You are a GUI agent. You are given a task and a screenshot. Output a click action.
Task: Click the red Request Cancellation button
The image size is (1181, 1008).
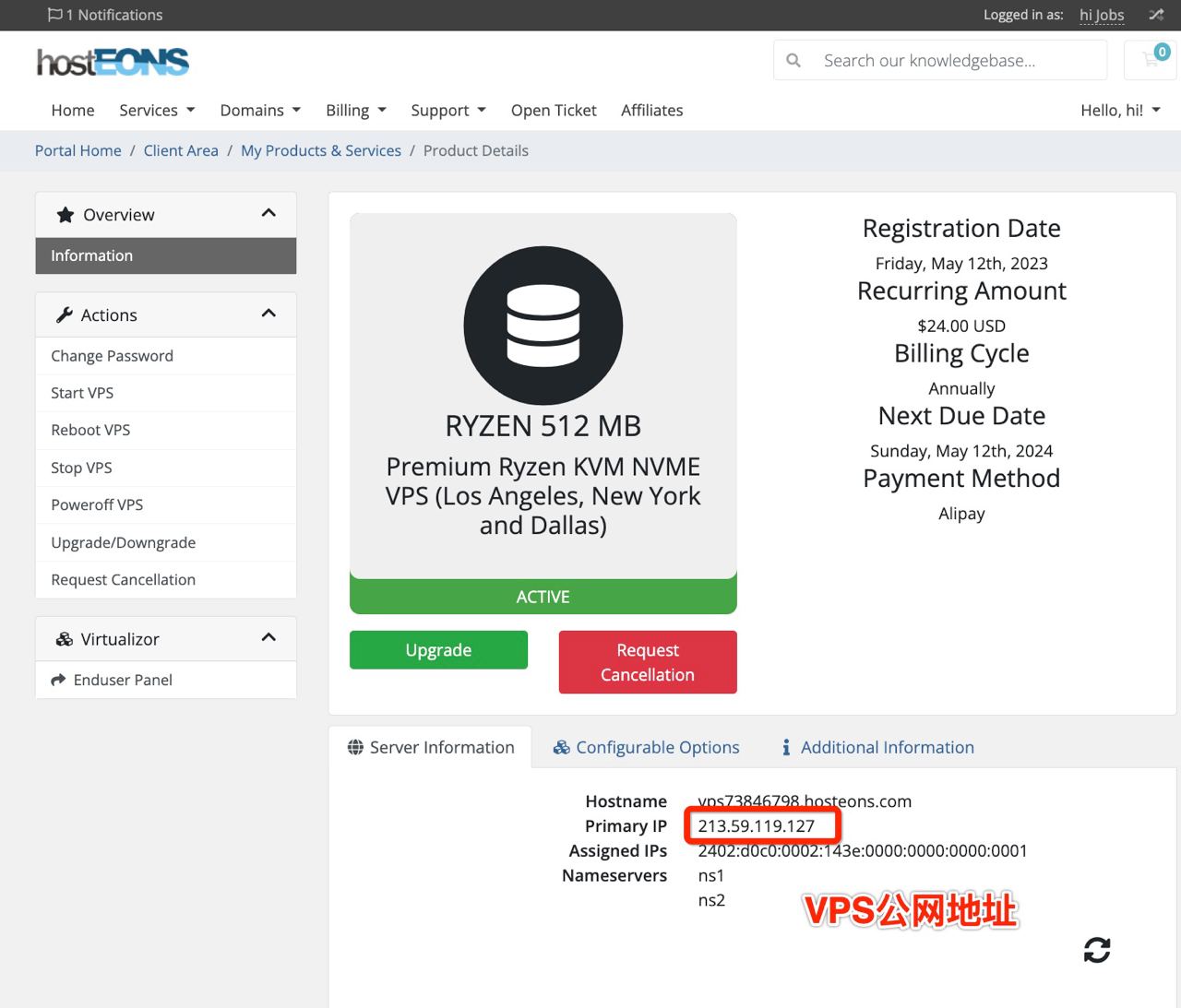click(648, 662)
